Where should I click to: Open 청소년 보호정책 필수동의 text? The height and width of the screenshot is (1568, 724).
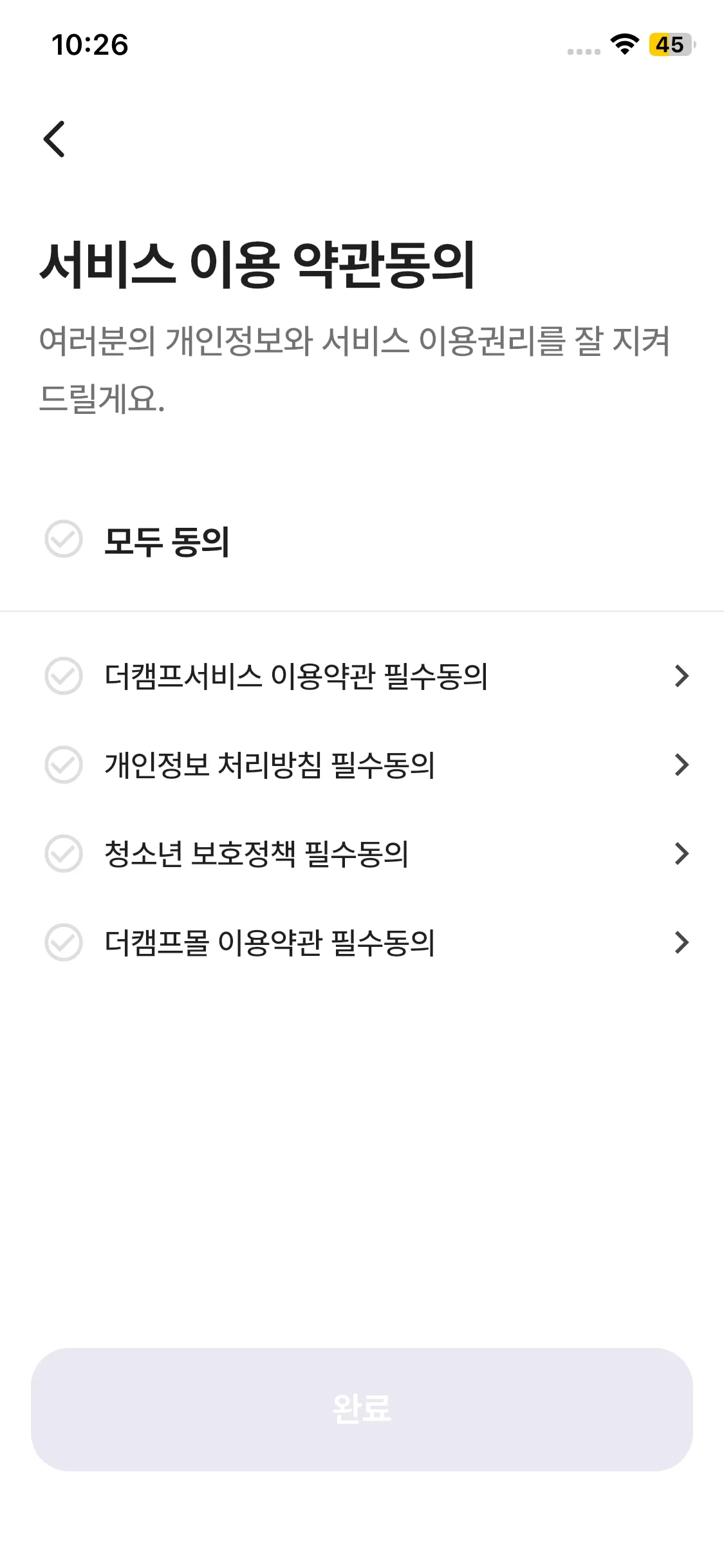[256, 854]
